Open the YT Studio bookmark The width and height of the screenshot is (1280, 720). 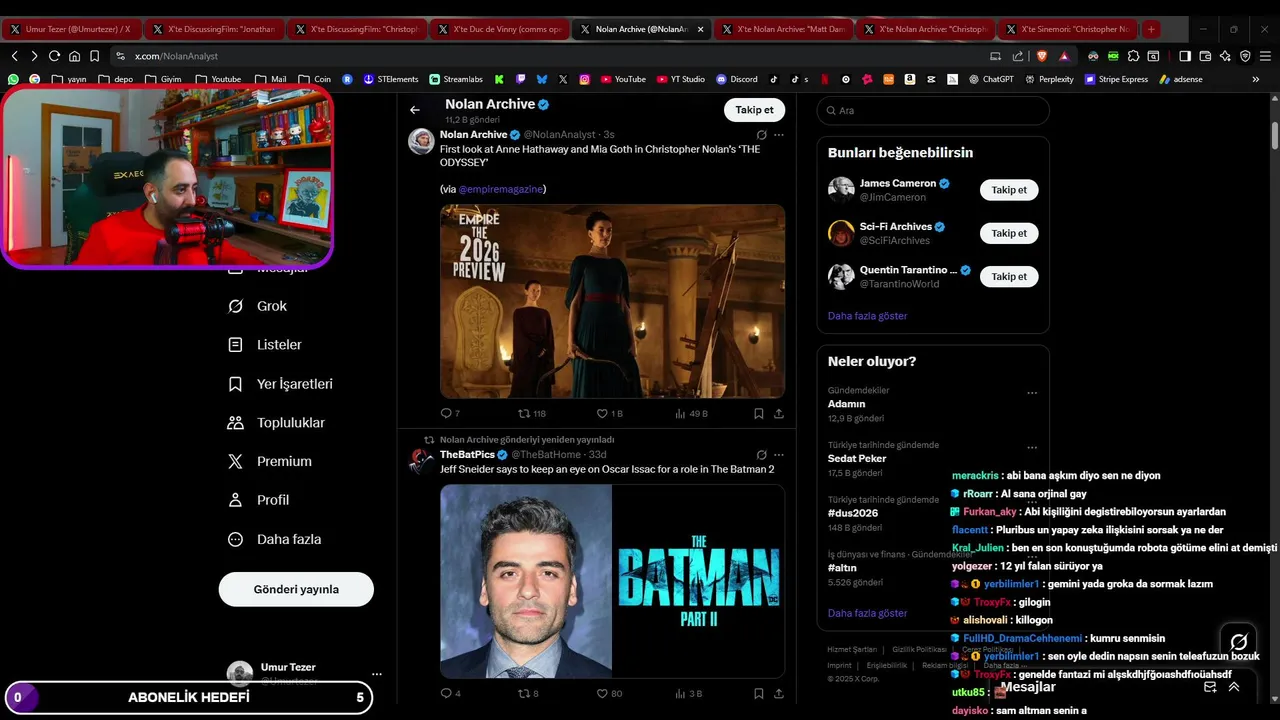(681, 79)
